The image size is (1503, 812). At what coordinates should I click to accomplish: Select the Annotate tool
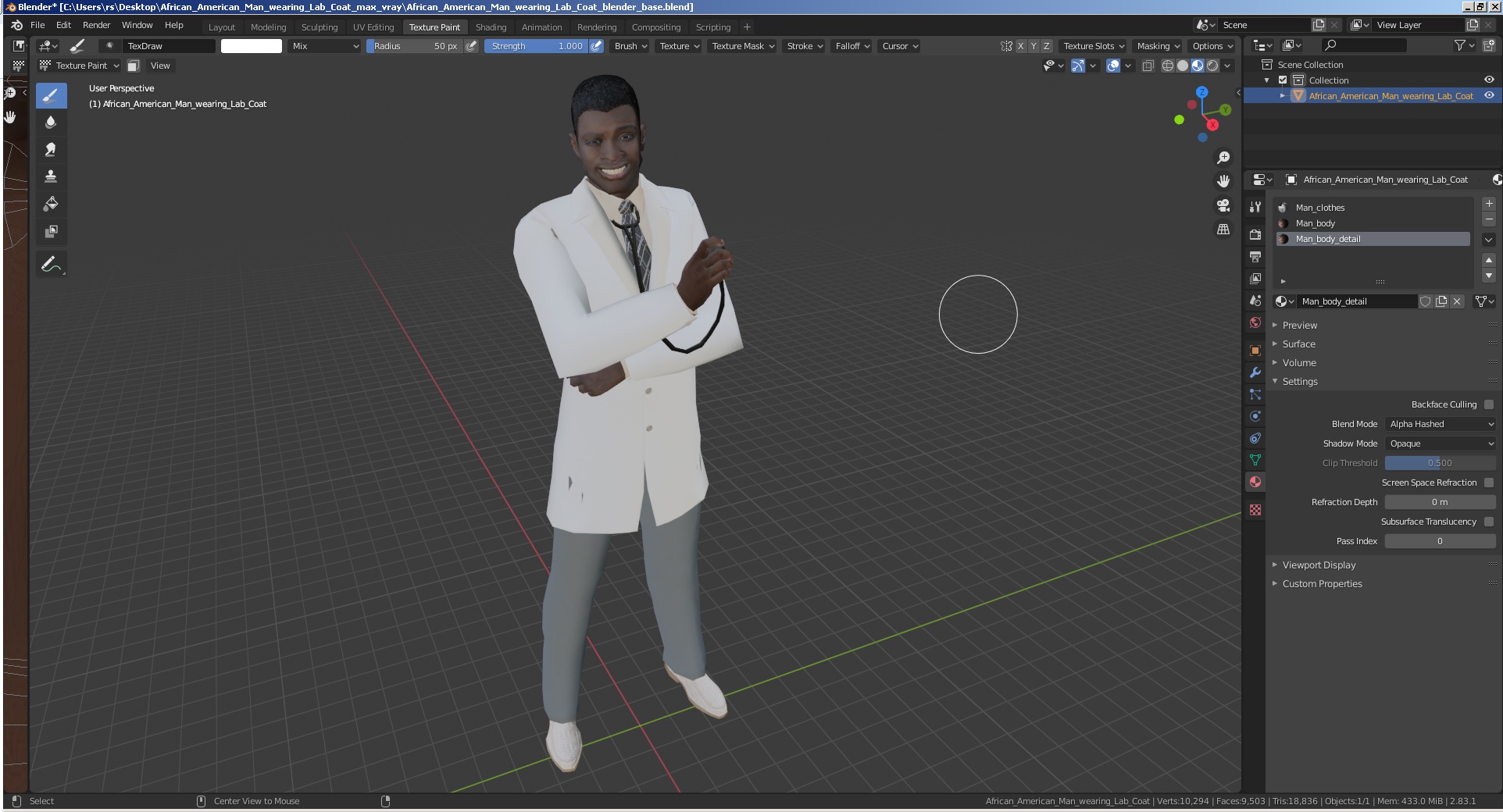click(x=51, y=265)
